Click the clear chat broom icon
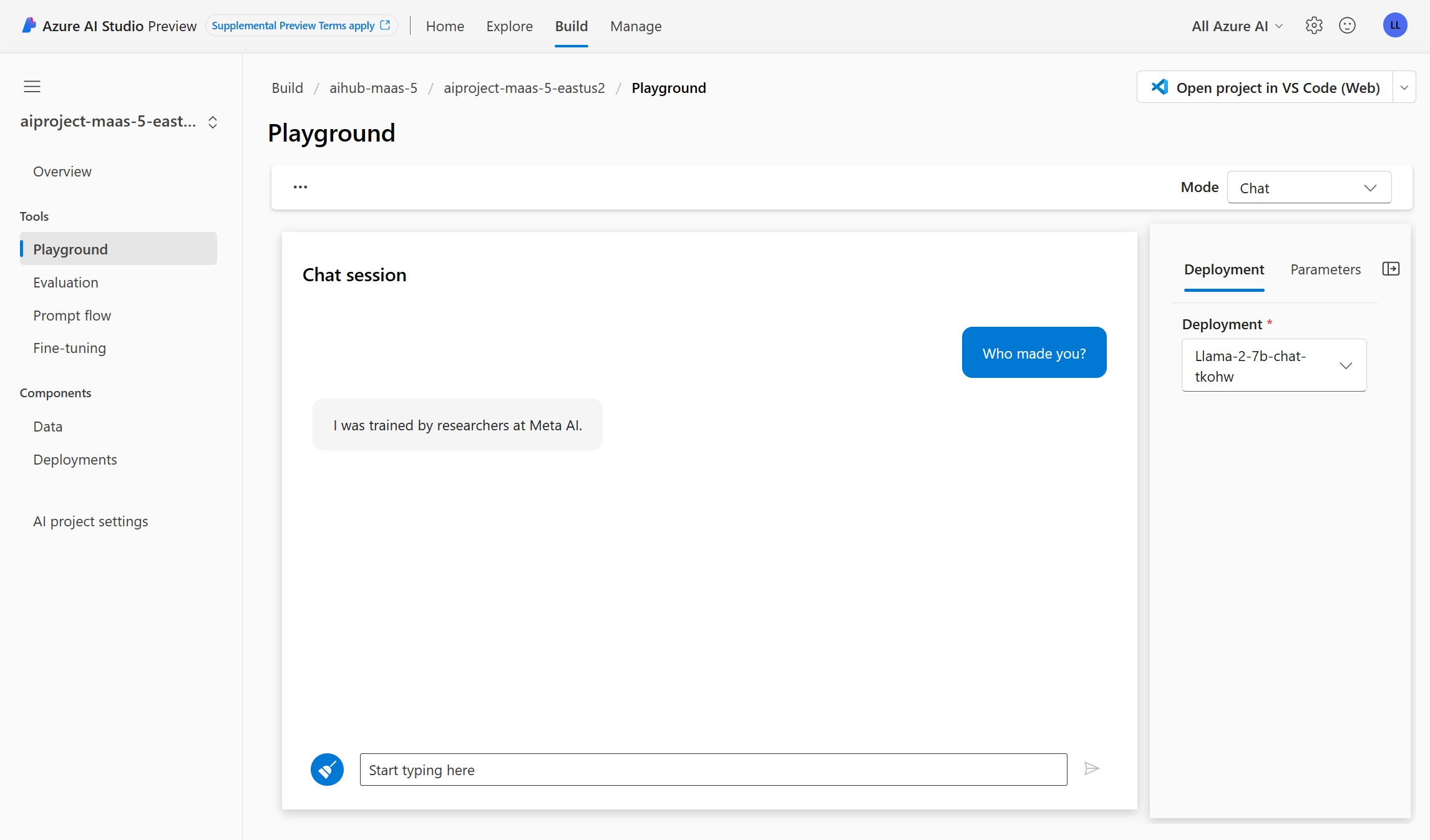Viewport: 1430px width, 840px height. tap(327, 770)
